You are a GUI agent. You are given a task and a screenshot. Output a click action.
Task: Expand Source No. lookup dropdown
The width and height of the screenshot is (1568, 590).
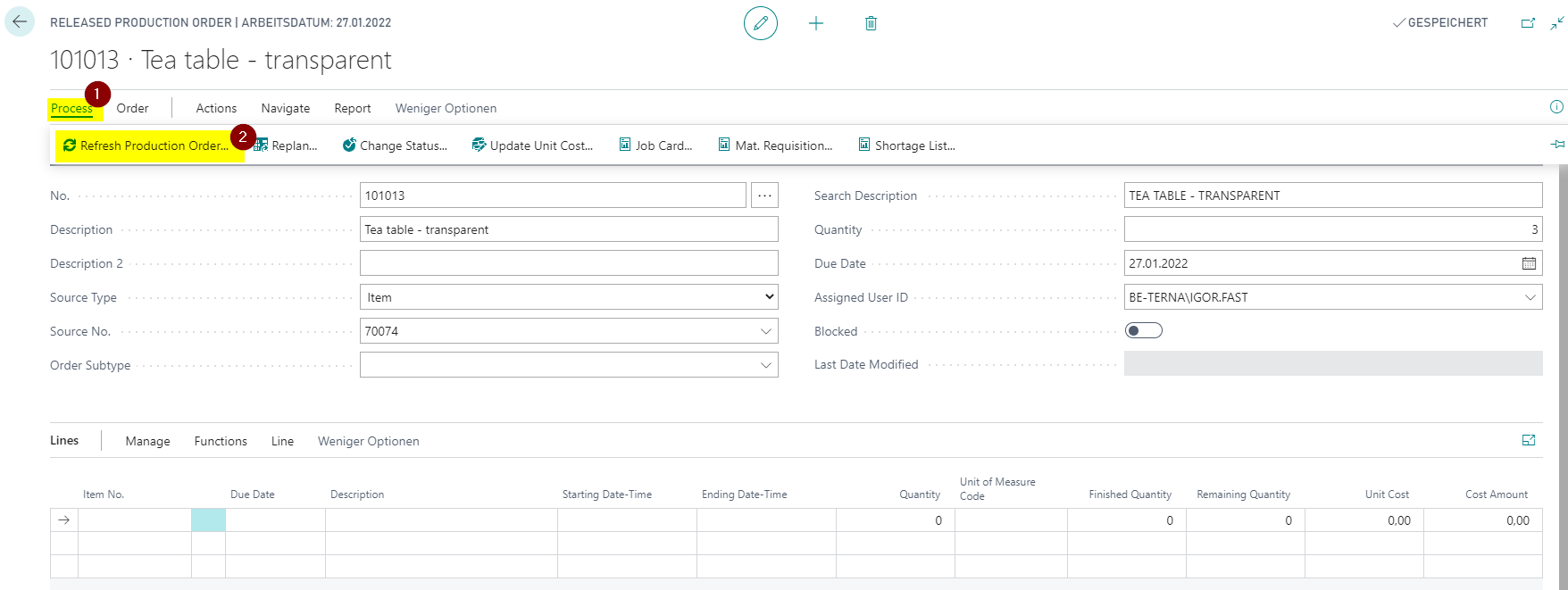click(x=765, y=331)
